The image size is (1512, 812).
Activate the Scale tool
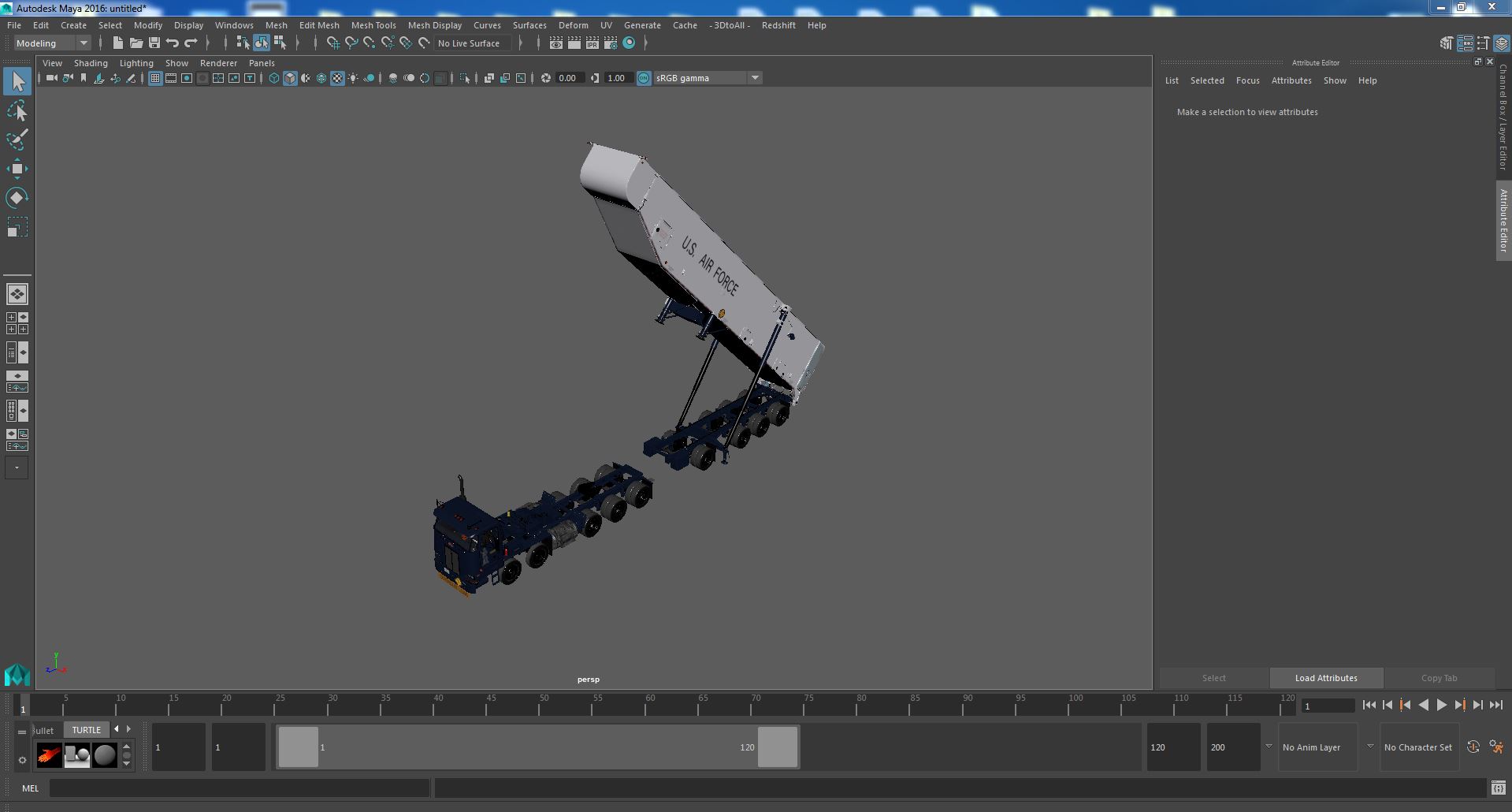[x=17, y=227]
